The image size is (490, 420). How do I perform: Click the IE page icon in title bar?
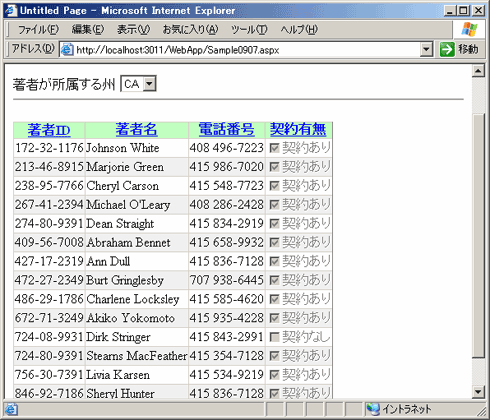(11, 10)
